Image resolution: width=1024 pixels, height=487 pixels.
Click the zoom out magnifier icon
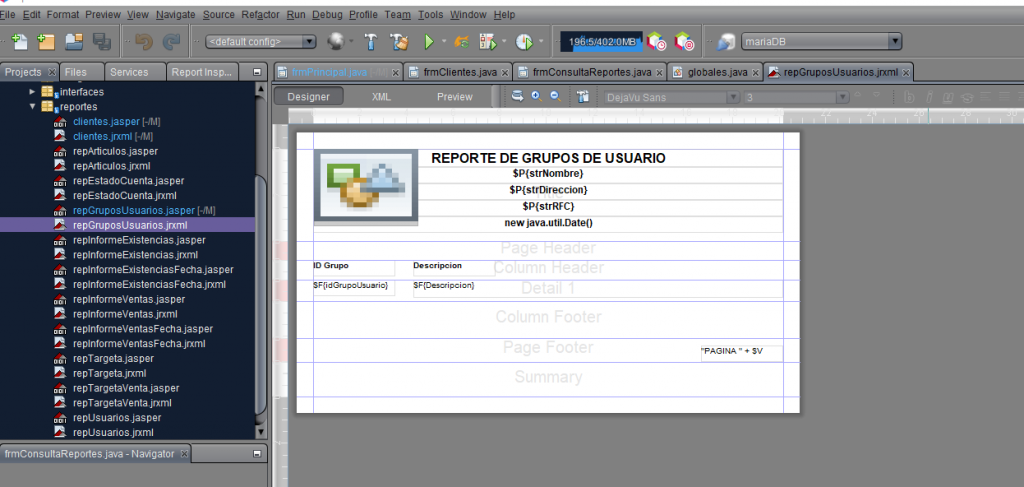pyautogui.click(x=553, y=96)
